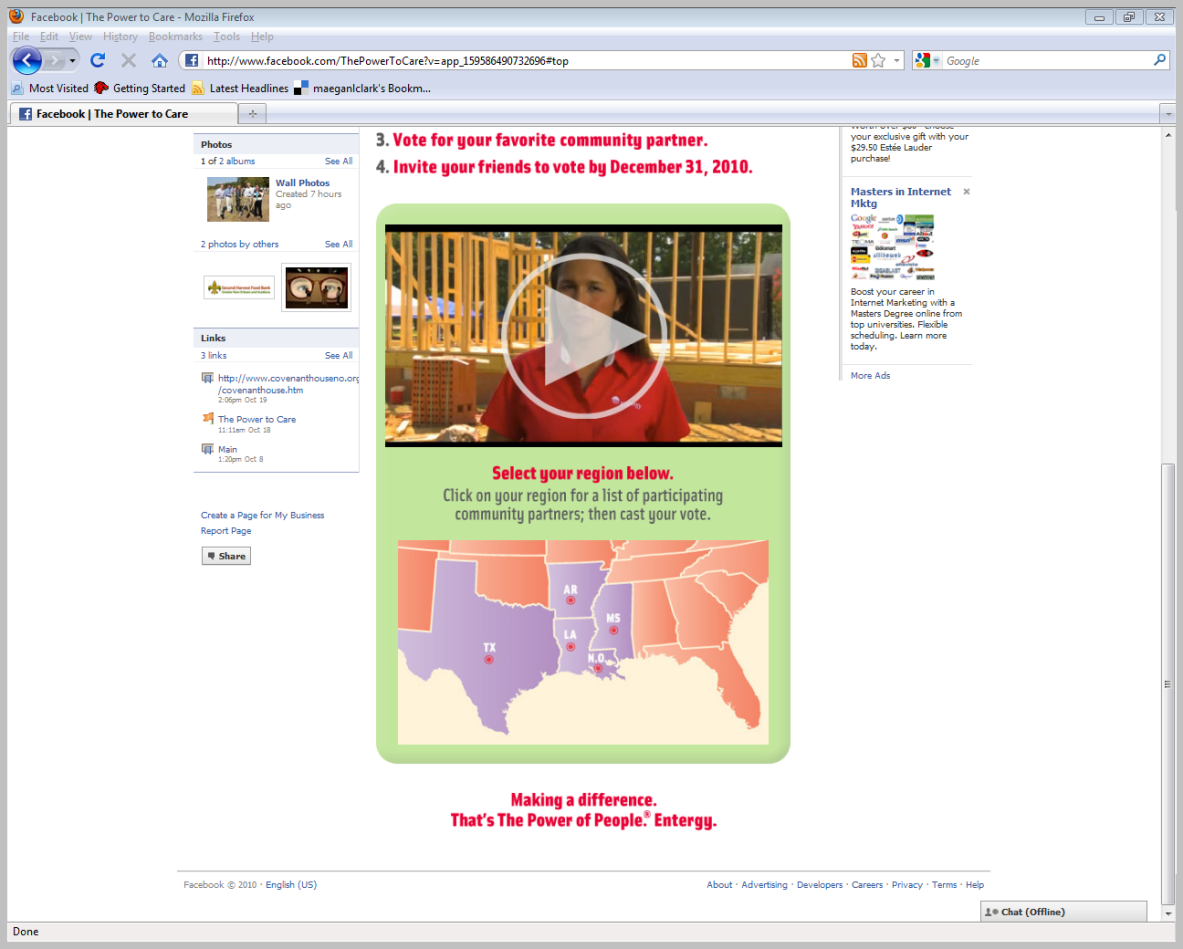Click the Share button

(226, 556)
